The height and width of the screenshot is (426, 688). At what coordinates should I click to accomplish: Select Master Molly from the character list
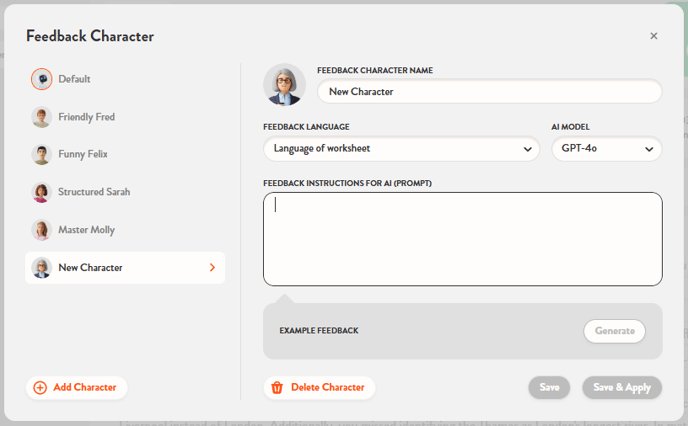click(87, 230)
